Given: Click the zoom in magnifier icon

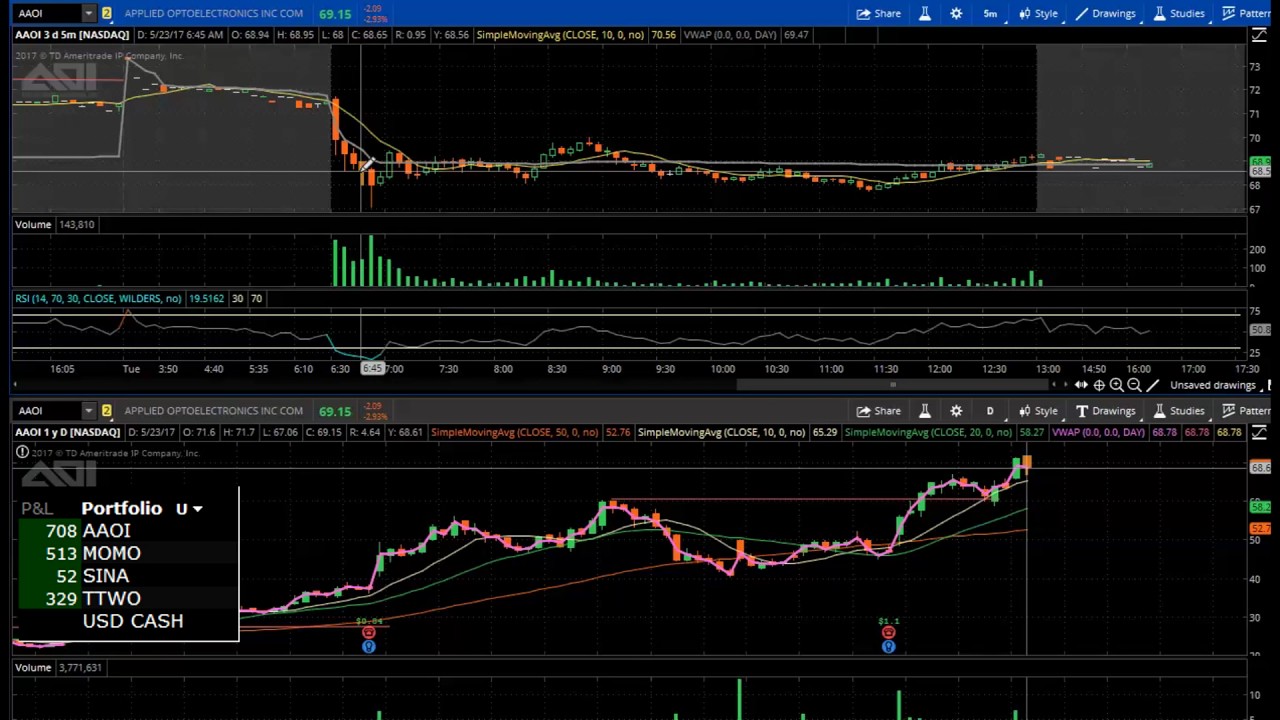Looking at the screenshot, I should (1116, 386).
